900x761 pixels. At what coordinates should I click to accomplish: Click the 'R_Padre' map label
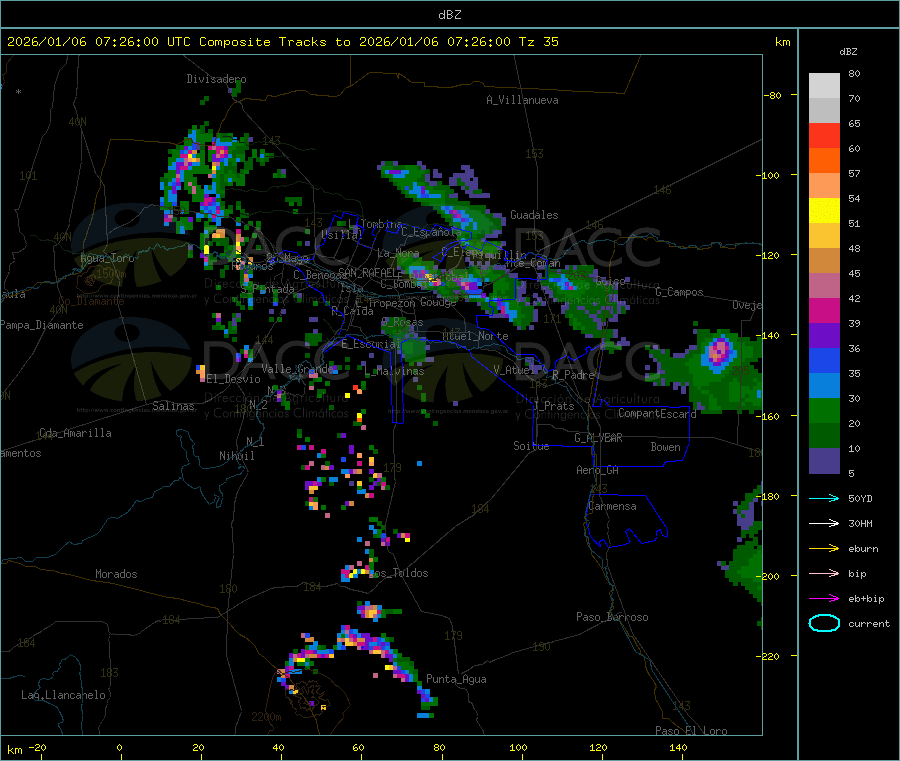point(573,375)
